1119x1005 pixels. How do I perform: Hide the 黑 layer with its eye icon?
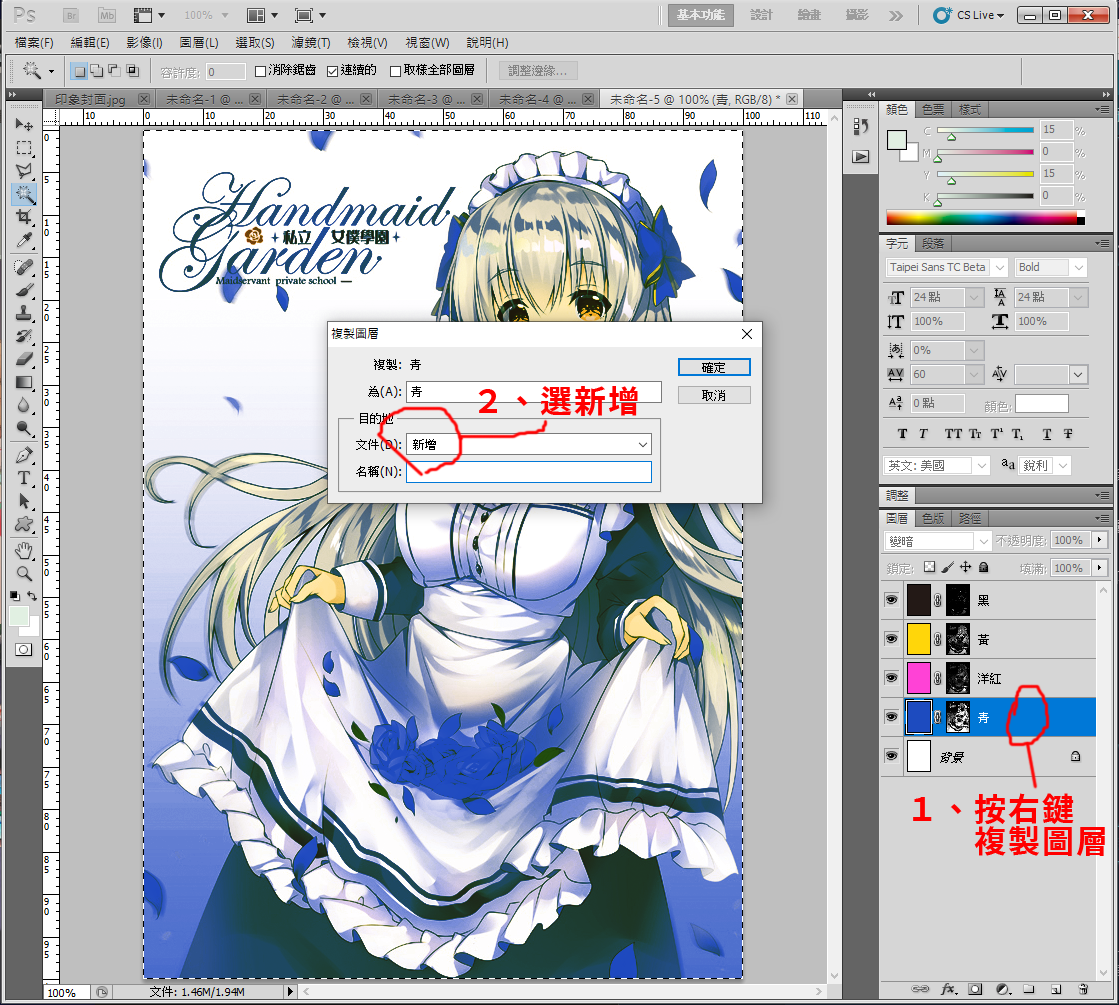[x=891, y=600]
